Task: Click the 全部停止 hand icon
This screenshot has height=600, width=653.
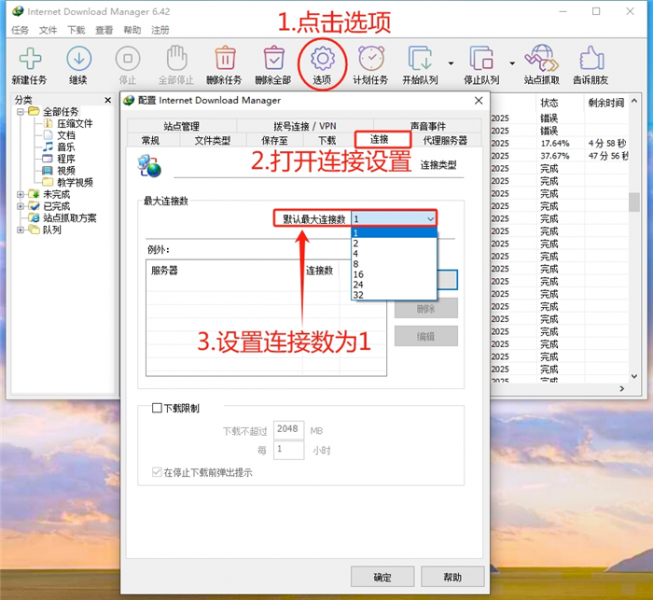Action: (177, 58)
